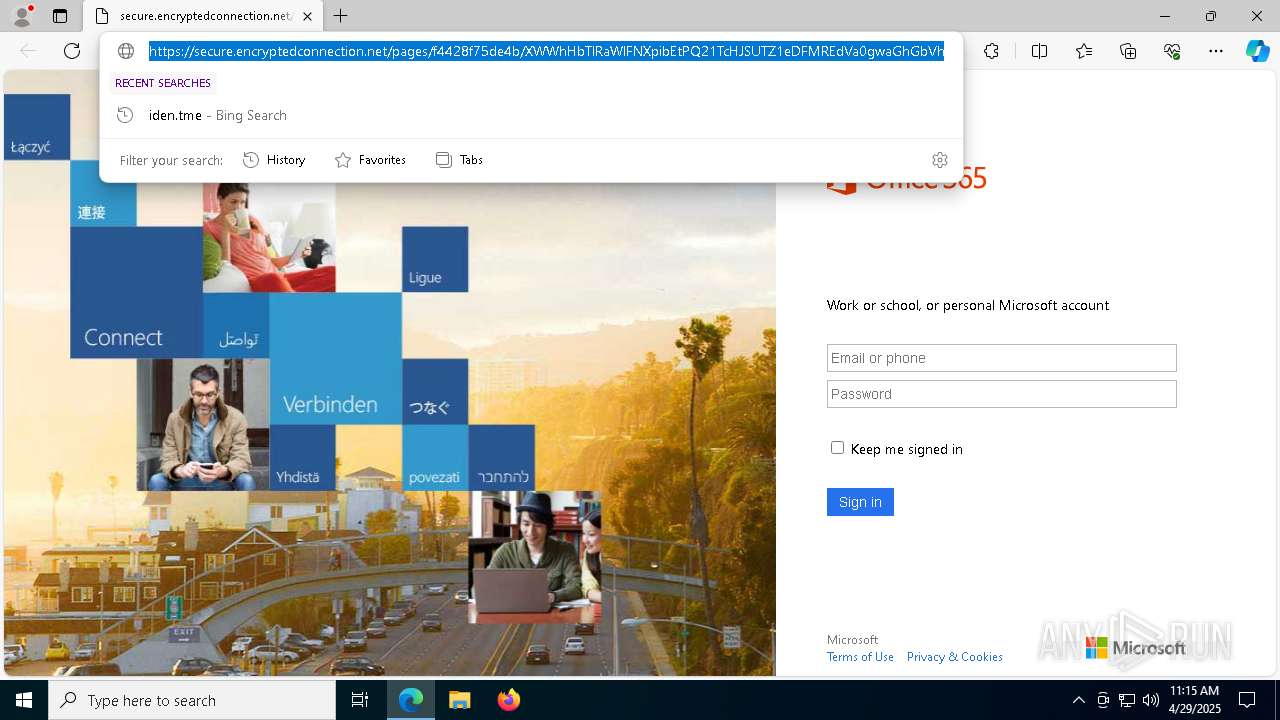
Task: Open the Privacy & Cookies link
Action: pyautogui.click(x=954, y=657)
